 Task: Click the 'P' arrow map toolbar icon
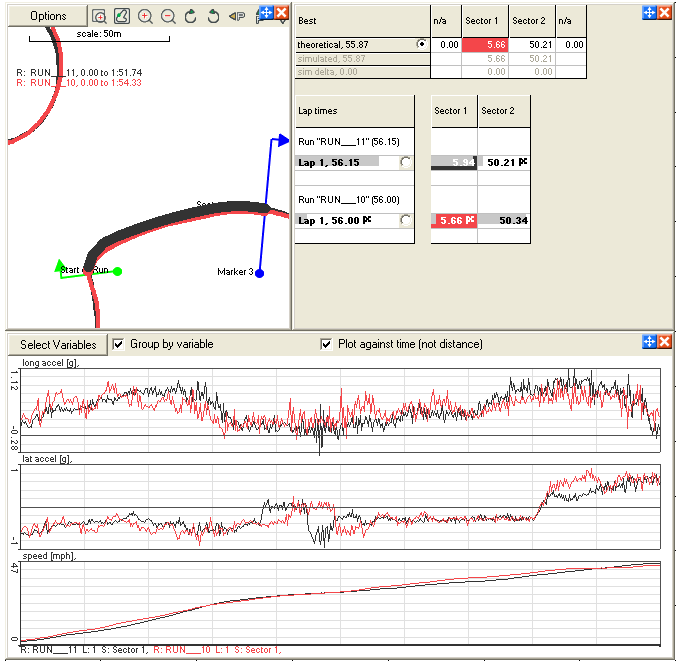(237, 16)
